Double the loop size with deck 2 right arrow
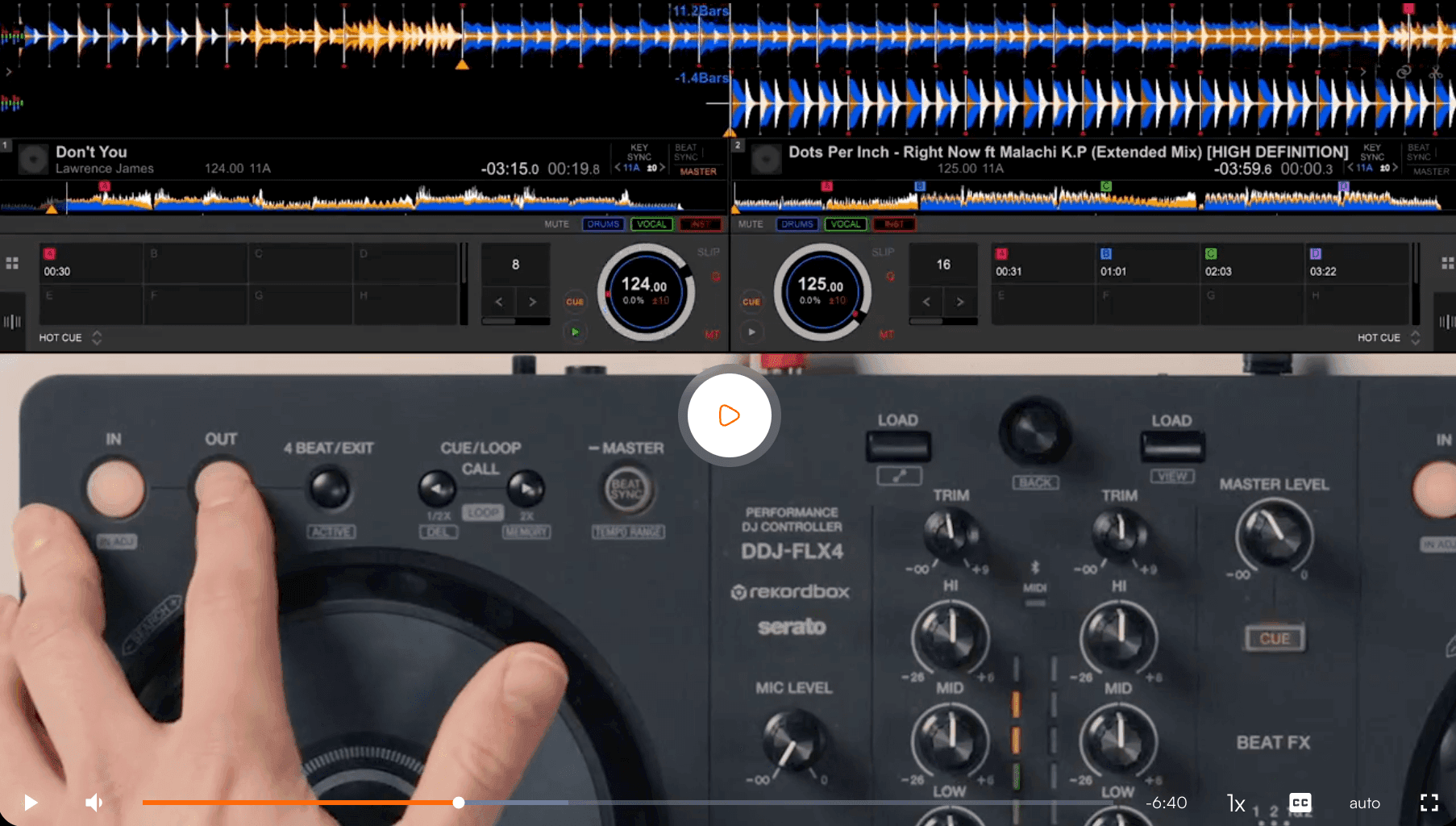The height and width of the screenshot is (826, 1456). tap(960, 302)
